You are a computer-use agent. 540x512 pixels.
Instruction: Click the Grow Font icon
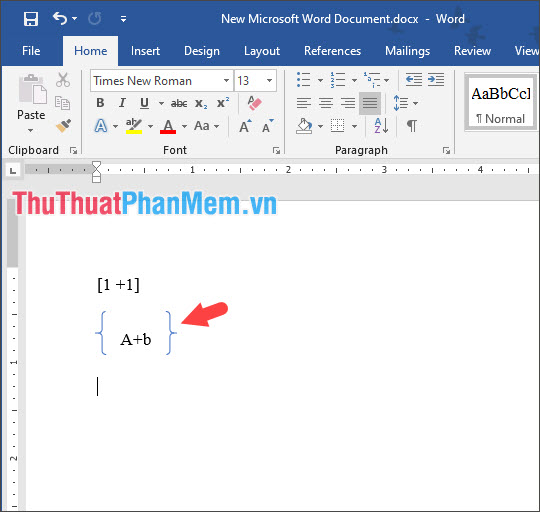pyautogui.click(x=245, y=126)
